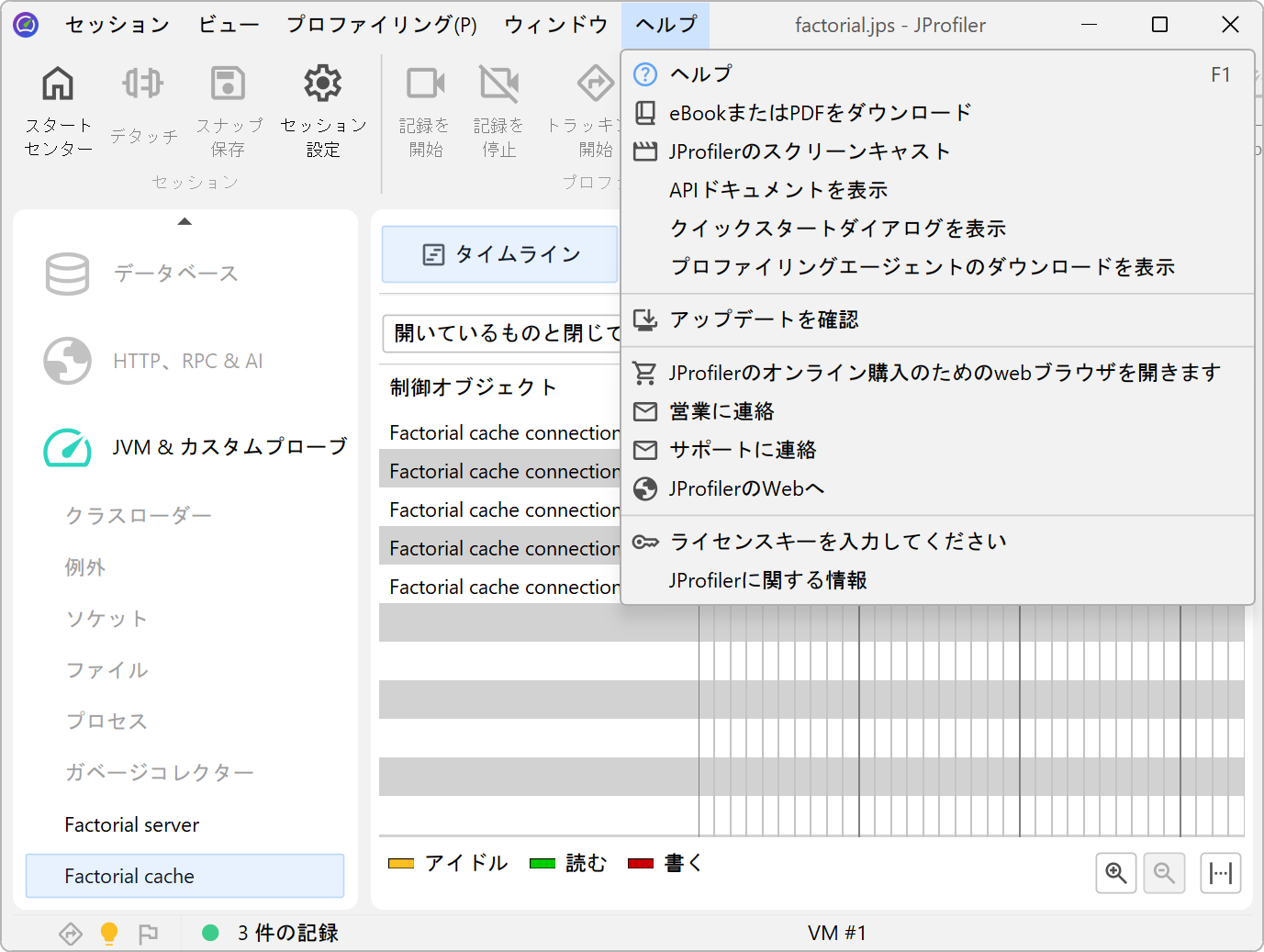
Task: Click the zoom out magnifier button
Action: (x=1164, y=873)
